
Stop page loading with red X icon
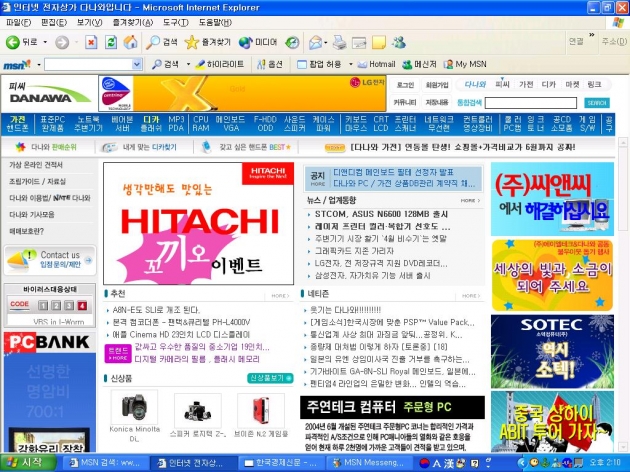91,42
